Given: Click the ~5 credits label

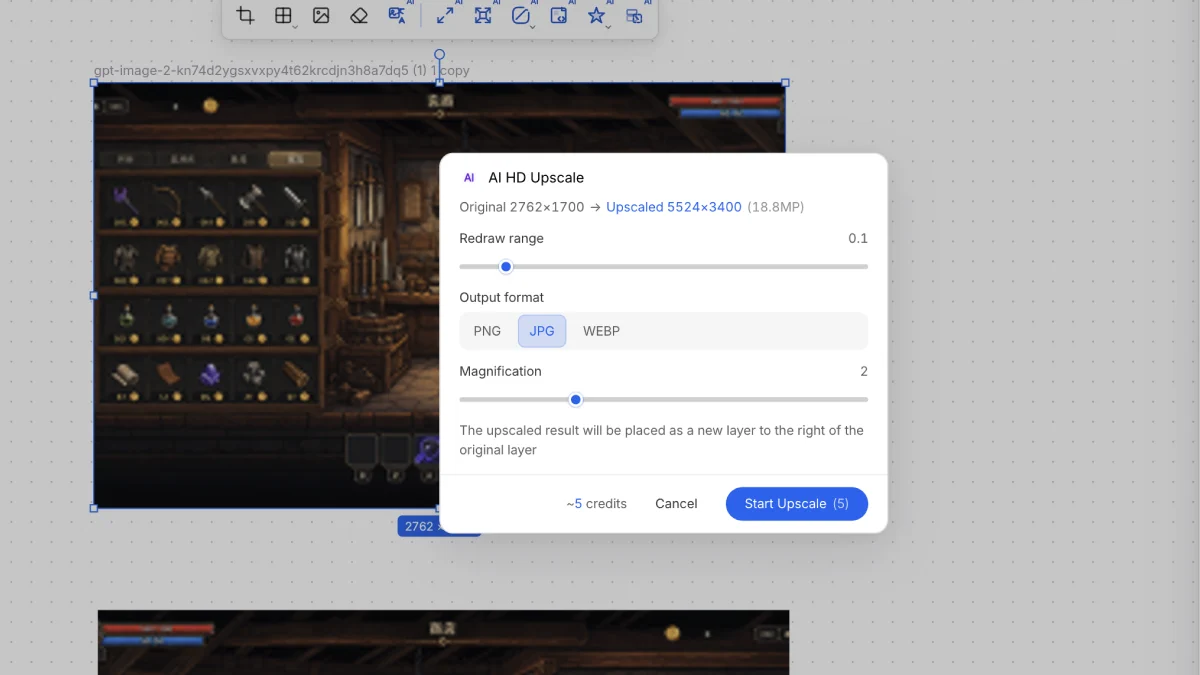Looking at the screenshot, I should 596,503.
